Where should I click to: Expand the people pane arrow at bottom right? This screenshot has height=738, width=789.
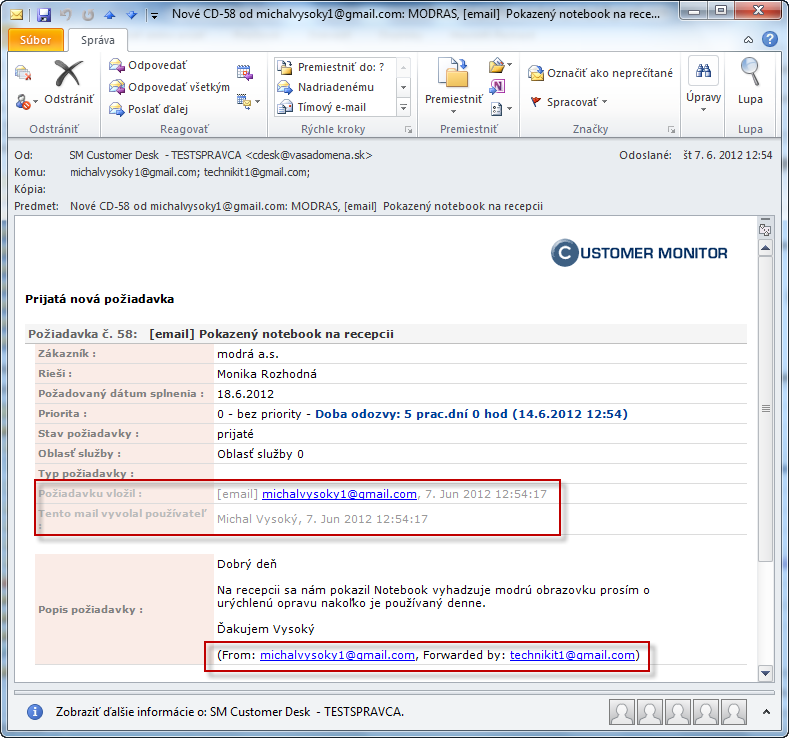[766, 711]
